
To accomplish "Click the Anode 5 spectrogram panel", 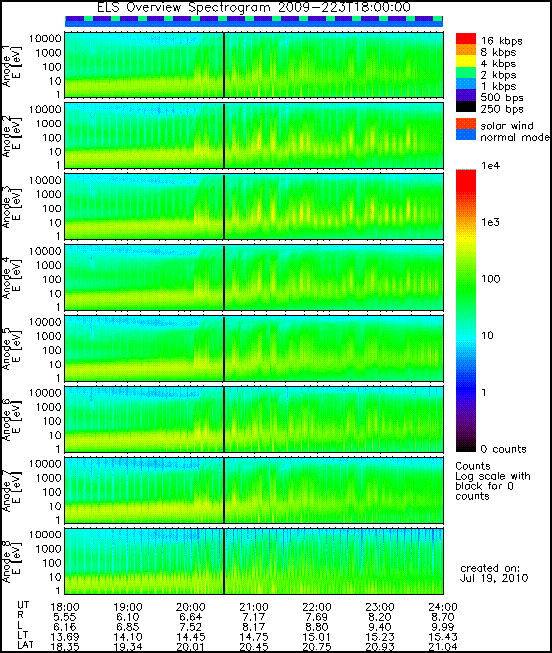I will point(254,349).
